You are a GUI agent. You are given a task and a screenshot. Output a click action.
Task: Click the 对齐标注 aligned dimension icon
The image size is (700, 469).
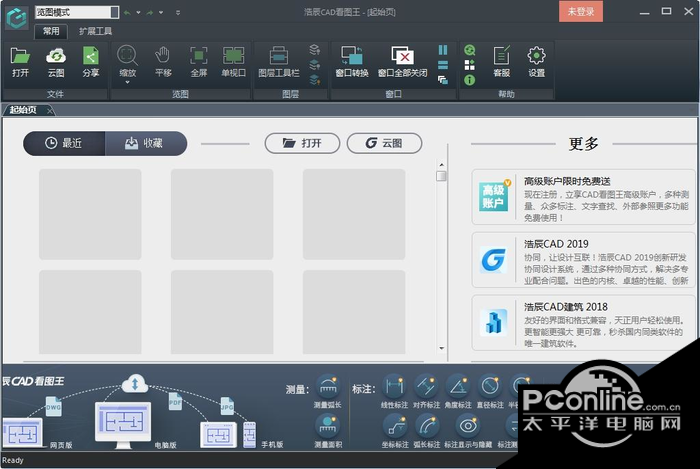click(x=426, y=386)
